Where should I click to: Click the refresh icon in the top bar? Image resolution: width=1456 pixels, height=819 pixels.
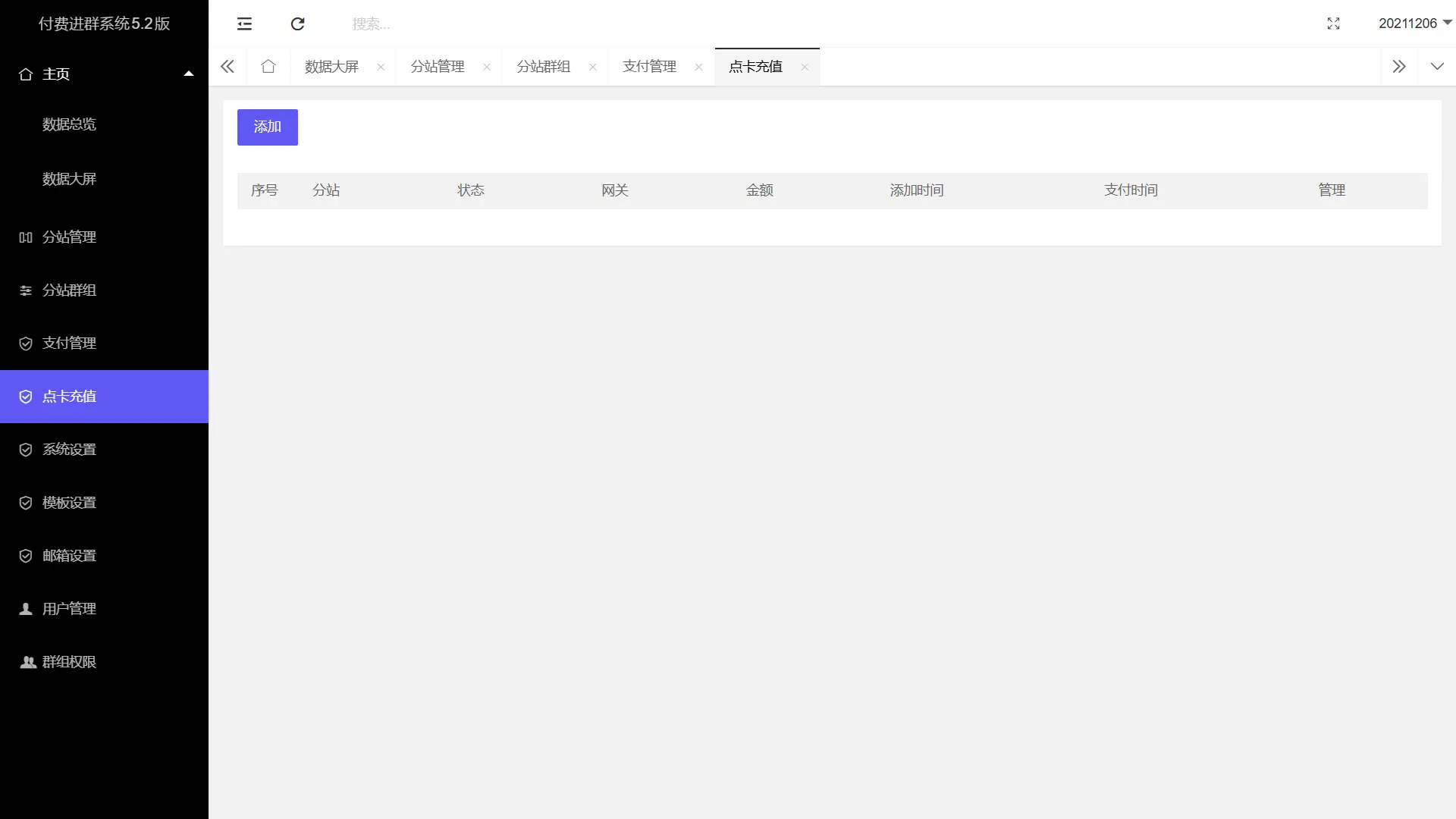click(x=297, y=24)
